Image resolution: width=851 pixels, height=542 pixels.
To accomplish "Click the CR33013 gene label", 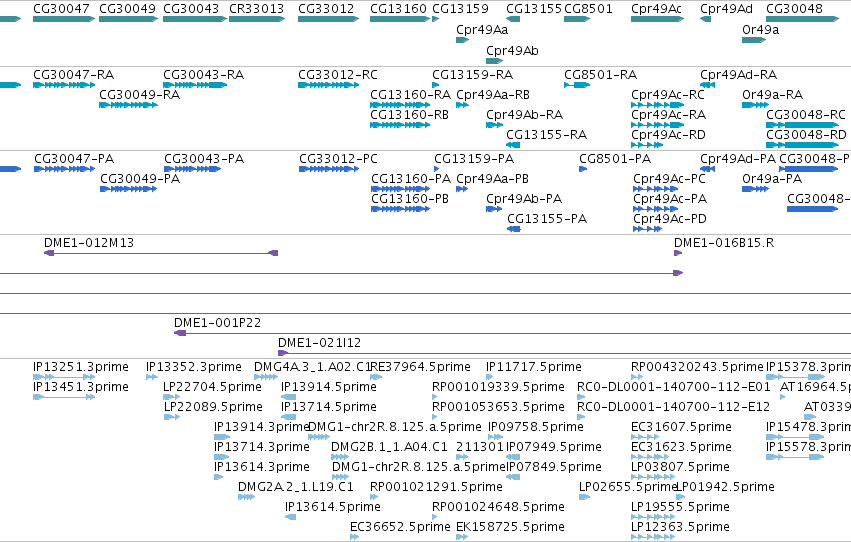I will click(257, 9).
